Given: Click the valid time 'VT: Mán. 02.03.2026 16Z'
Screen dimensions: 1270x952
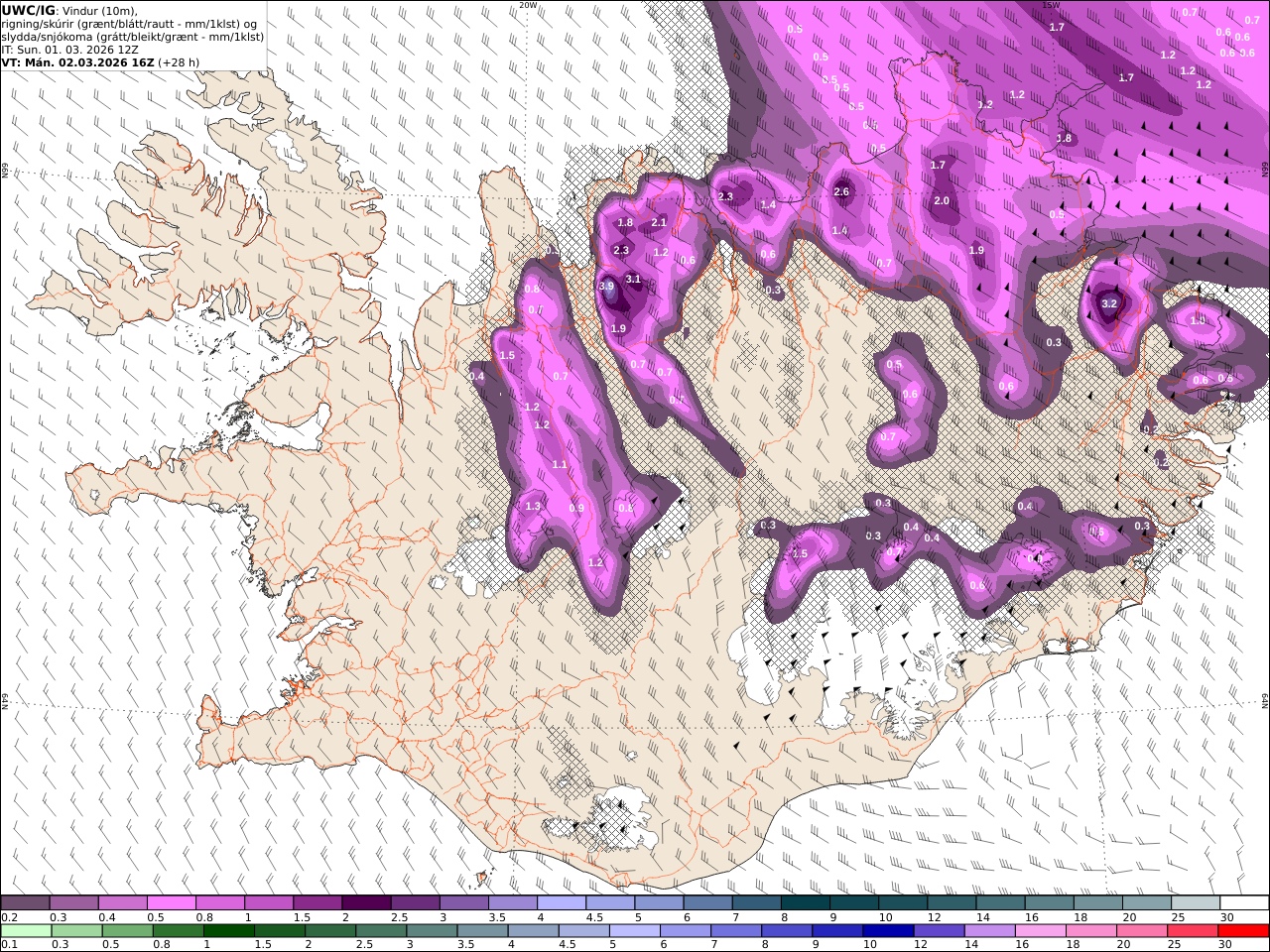Looking at the screenshot, I should pyautogui.click(x=77, y=61).
